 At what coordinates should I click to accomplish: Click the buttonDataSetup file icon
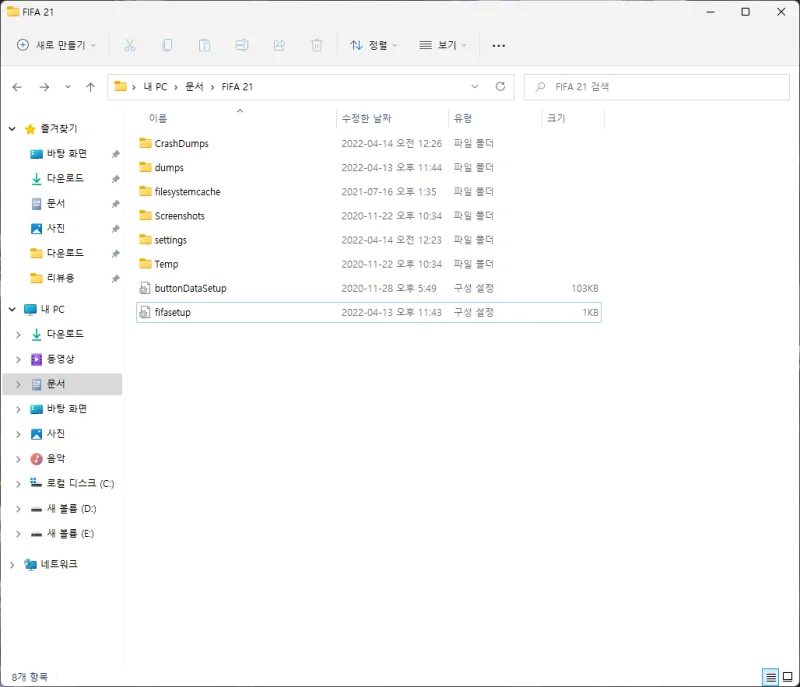(145, 288)
